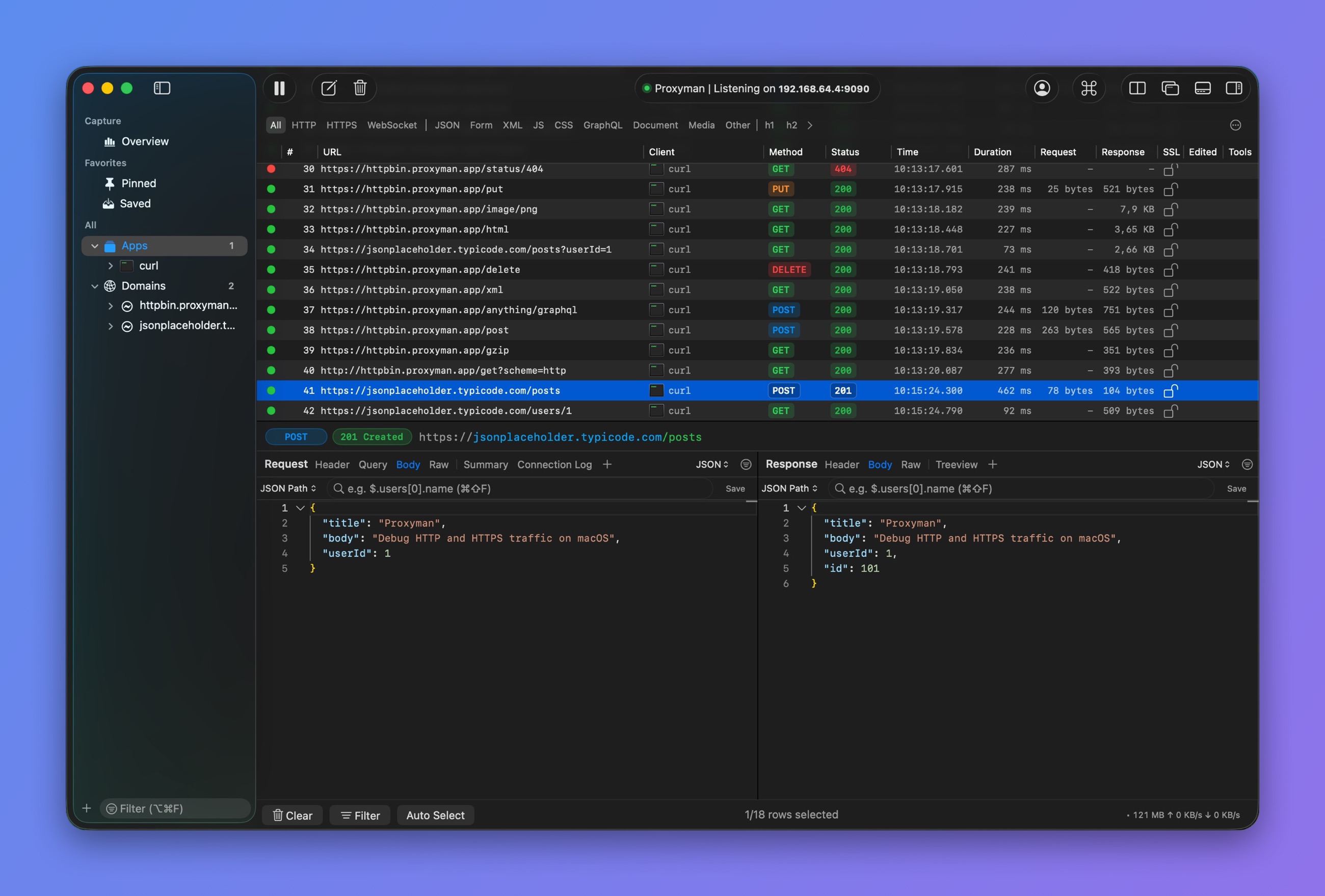This screenshot has width=1325, height=896.
Task: Toggle the bottom panel layout icon
Action: 1202,88
